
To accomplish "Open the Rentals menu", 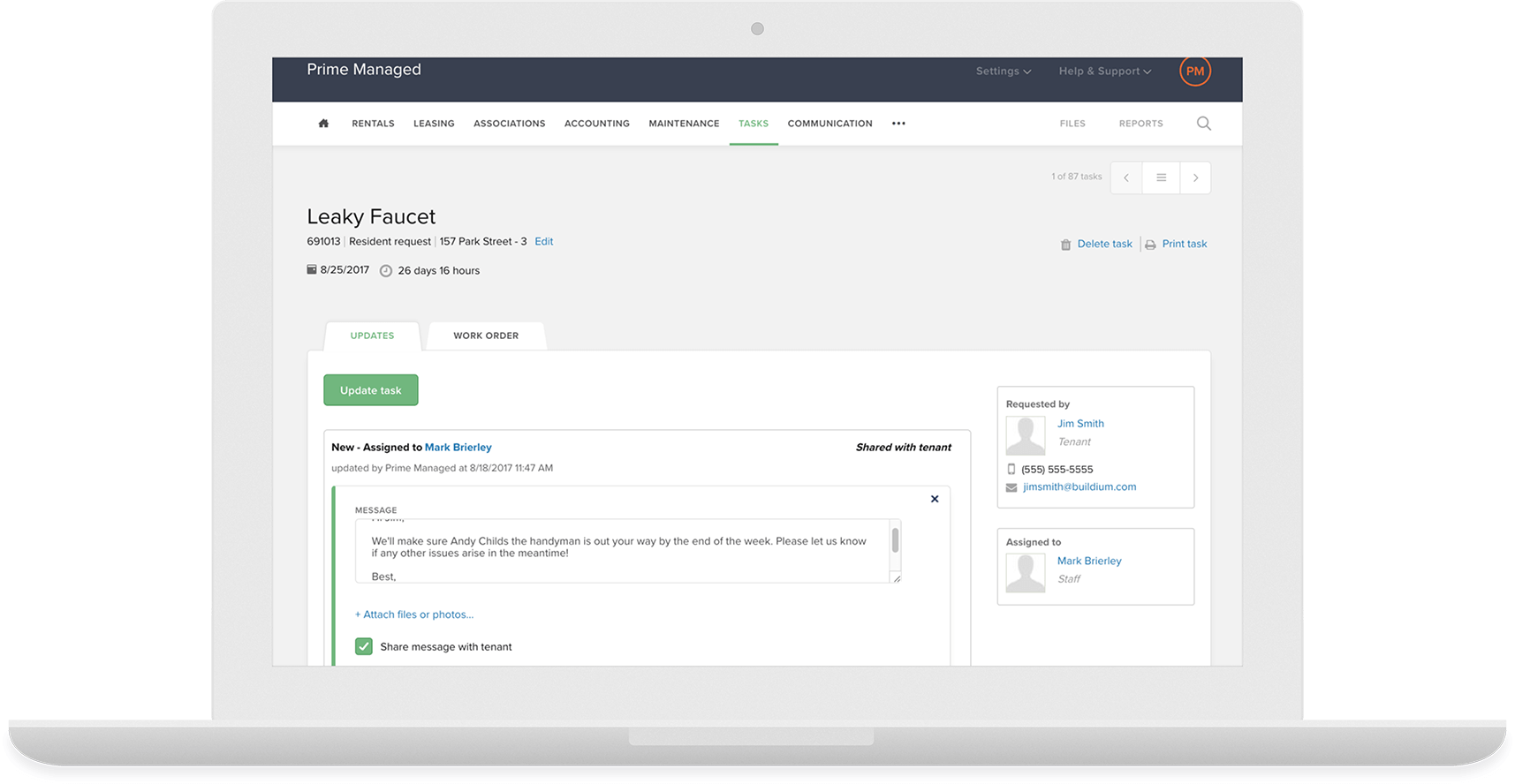I will (373, 124).
